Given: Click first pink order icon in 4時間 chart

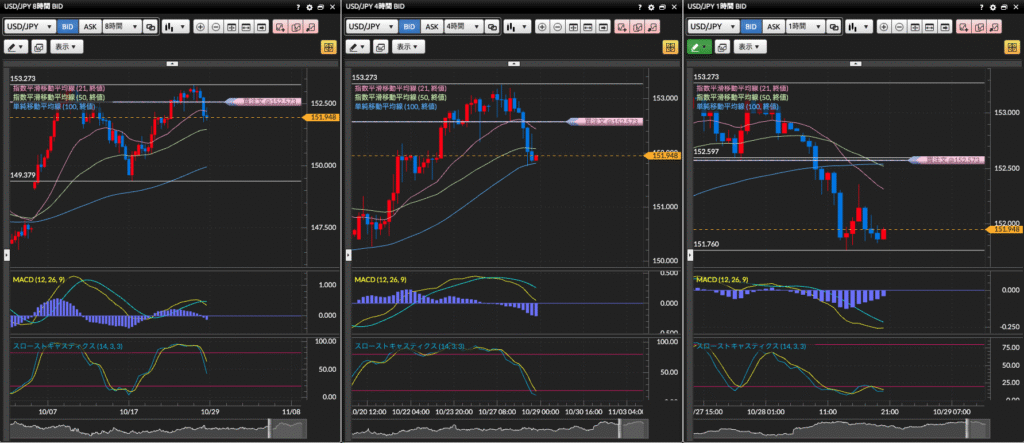Looking at the screenshot, I should 622,27.
